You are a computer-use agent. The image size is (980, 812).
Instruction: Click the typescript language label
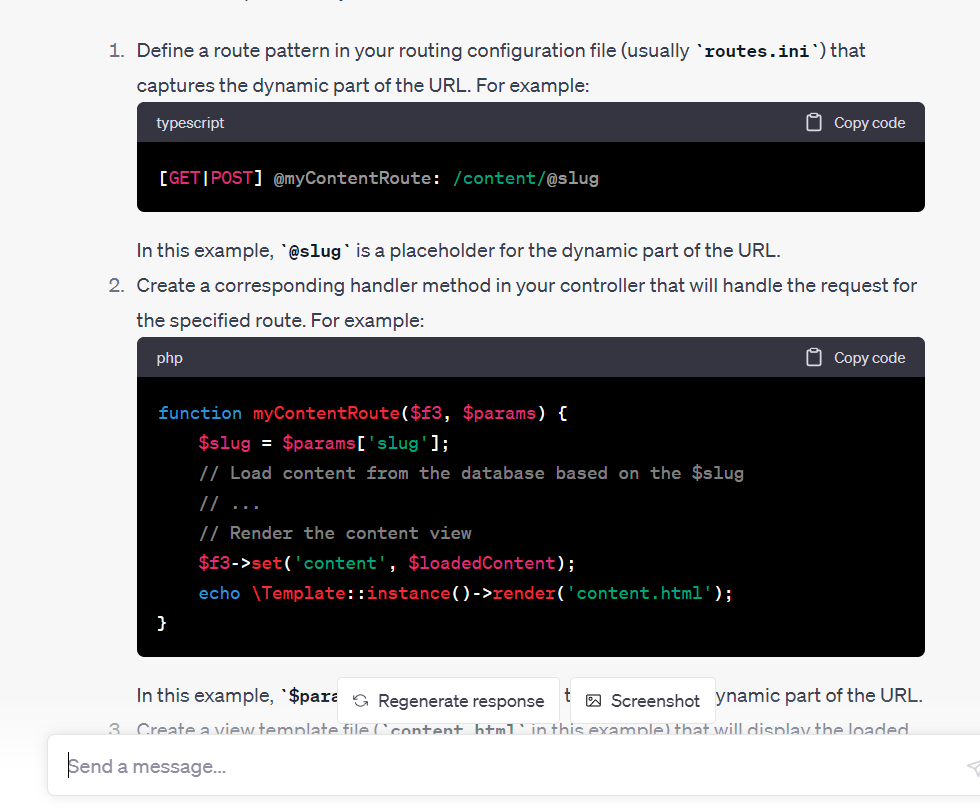click(190, 123)
